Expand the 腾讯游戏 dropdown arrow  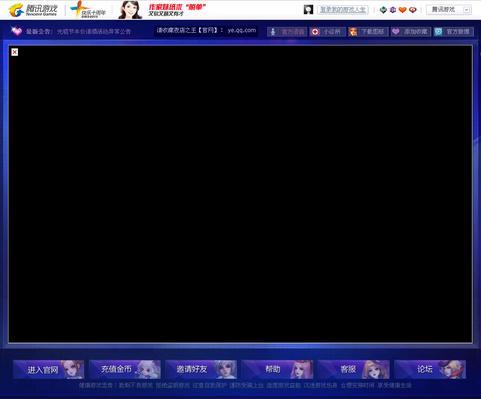(x=467, y=10)
